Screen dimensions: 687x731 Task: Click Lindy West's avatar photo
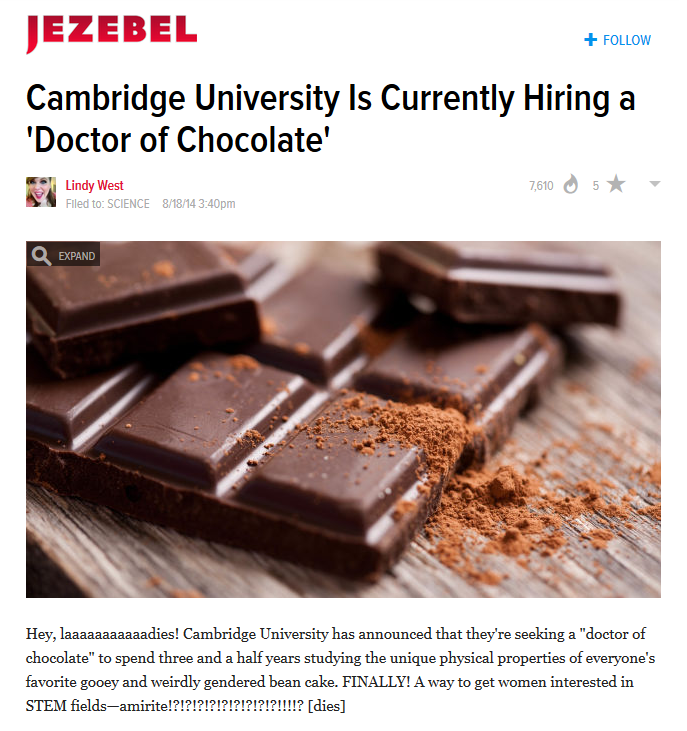click(x=41, y=192)
